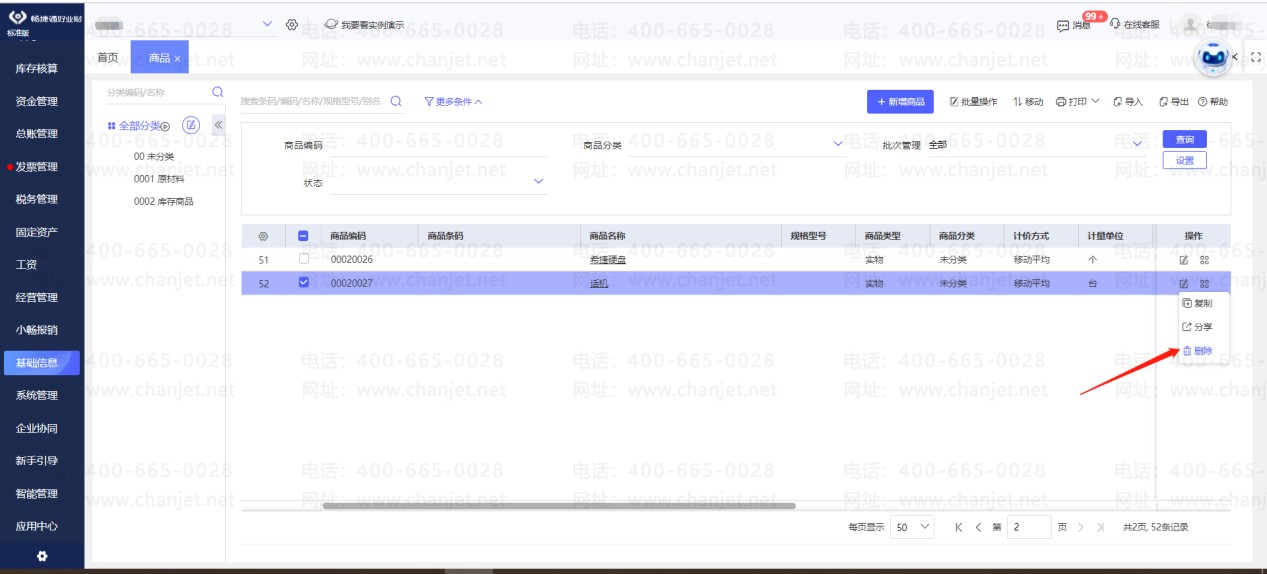Image resolution: width=1267 pixels, height=574 pixels.
Task: Open more-actions grid icon for row 00020027
Action: pyautogui.click(x=1204, y=284)
